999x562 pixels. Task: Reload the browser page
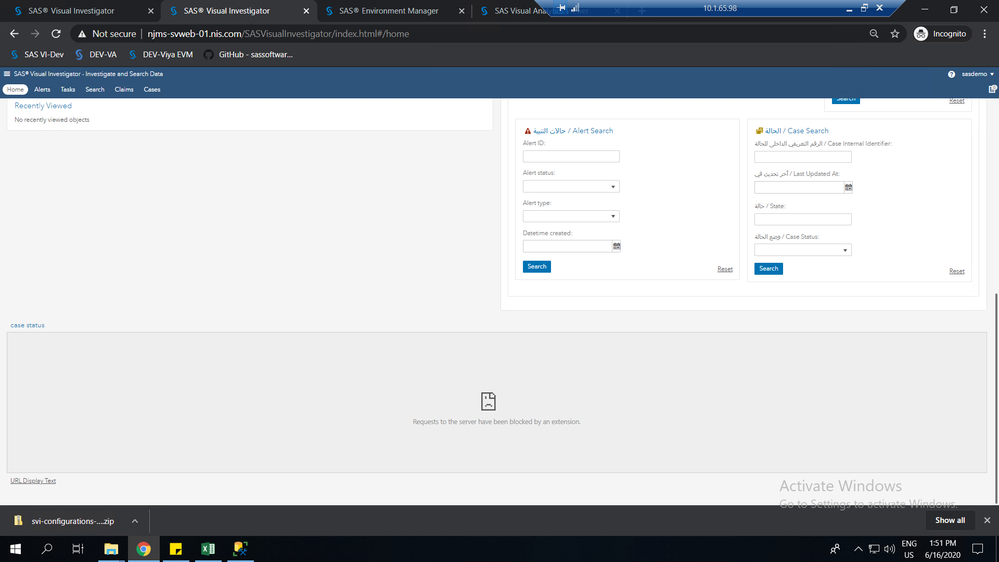pyautogui.click(x=56, y=34)
